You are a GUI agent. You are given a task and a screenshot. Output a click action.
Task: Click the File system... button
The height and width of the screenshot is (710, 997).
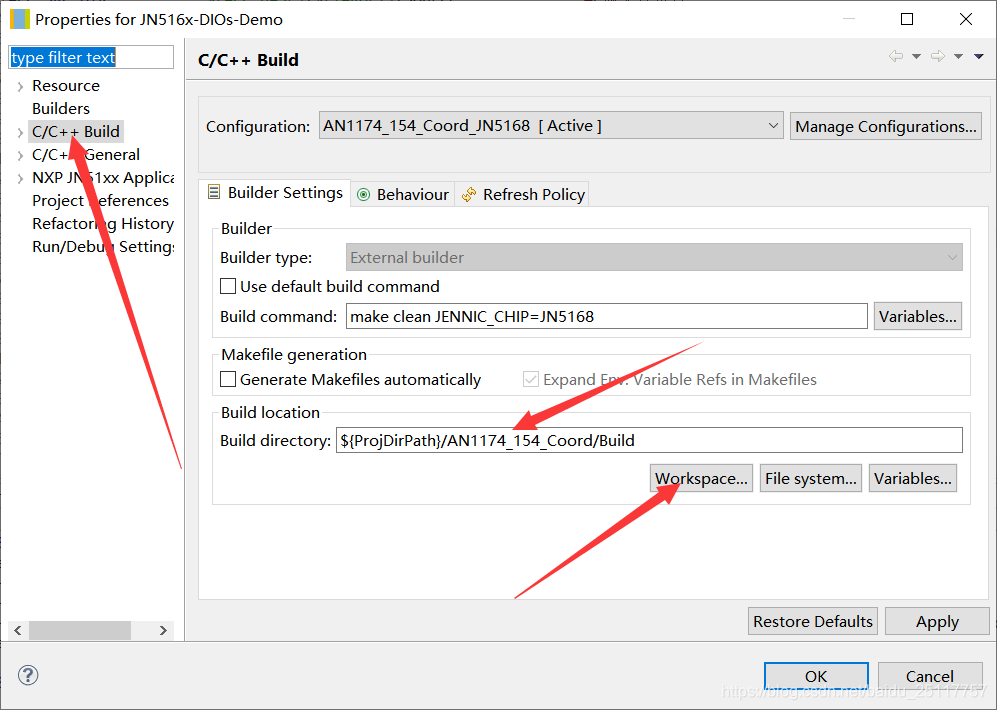point(811,478)
